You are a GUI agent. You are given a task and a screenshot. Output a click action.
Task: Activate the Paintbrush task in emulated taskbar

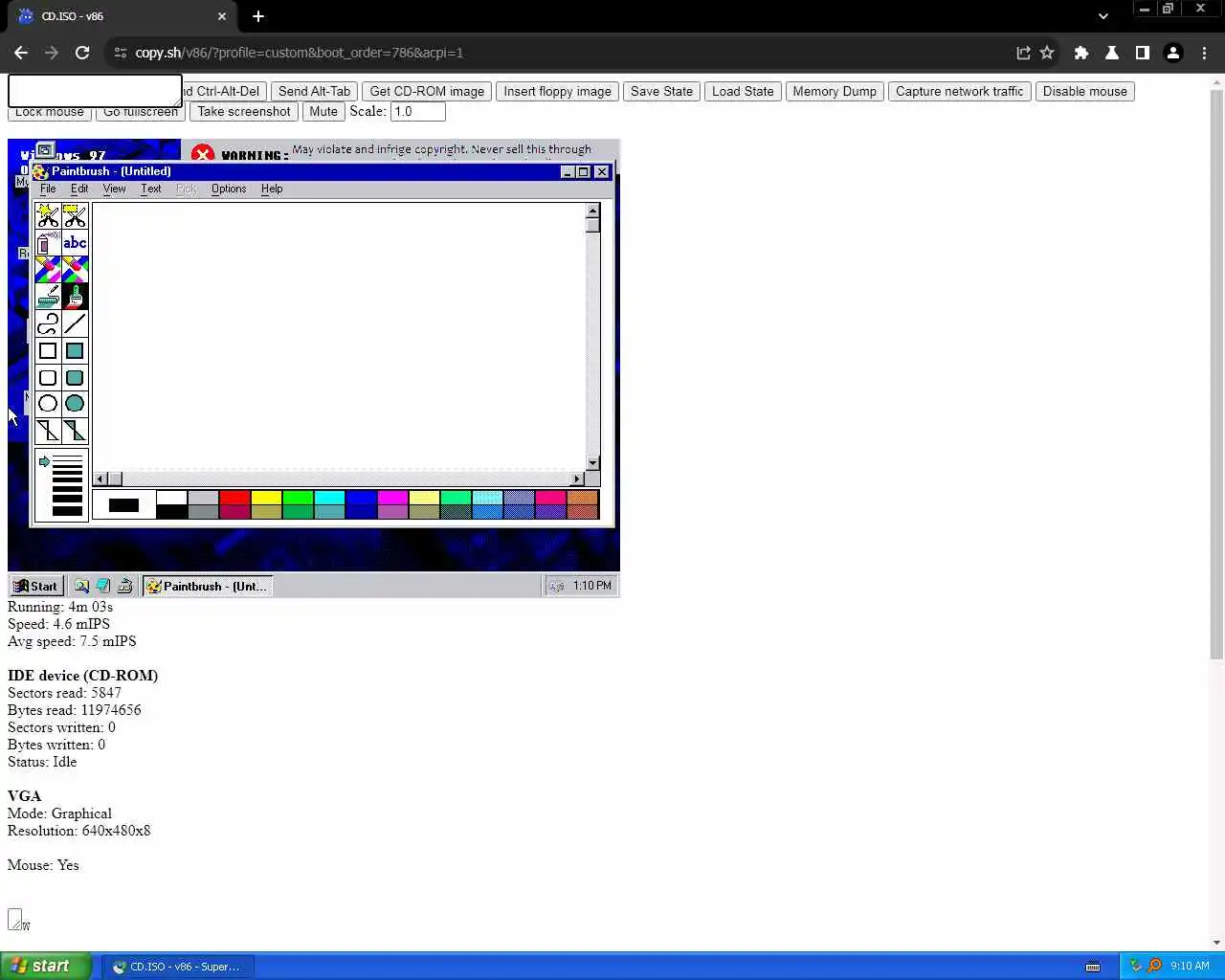click(x=208, y=586)
